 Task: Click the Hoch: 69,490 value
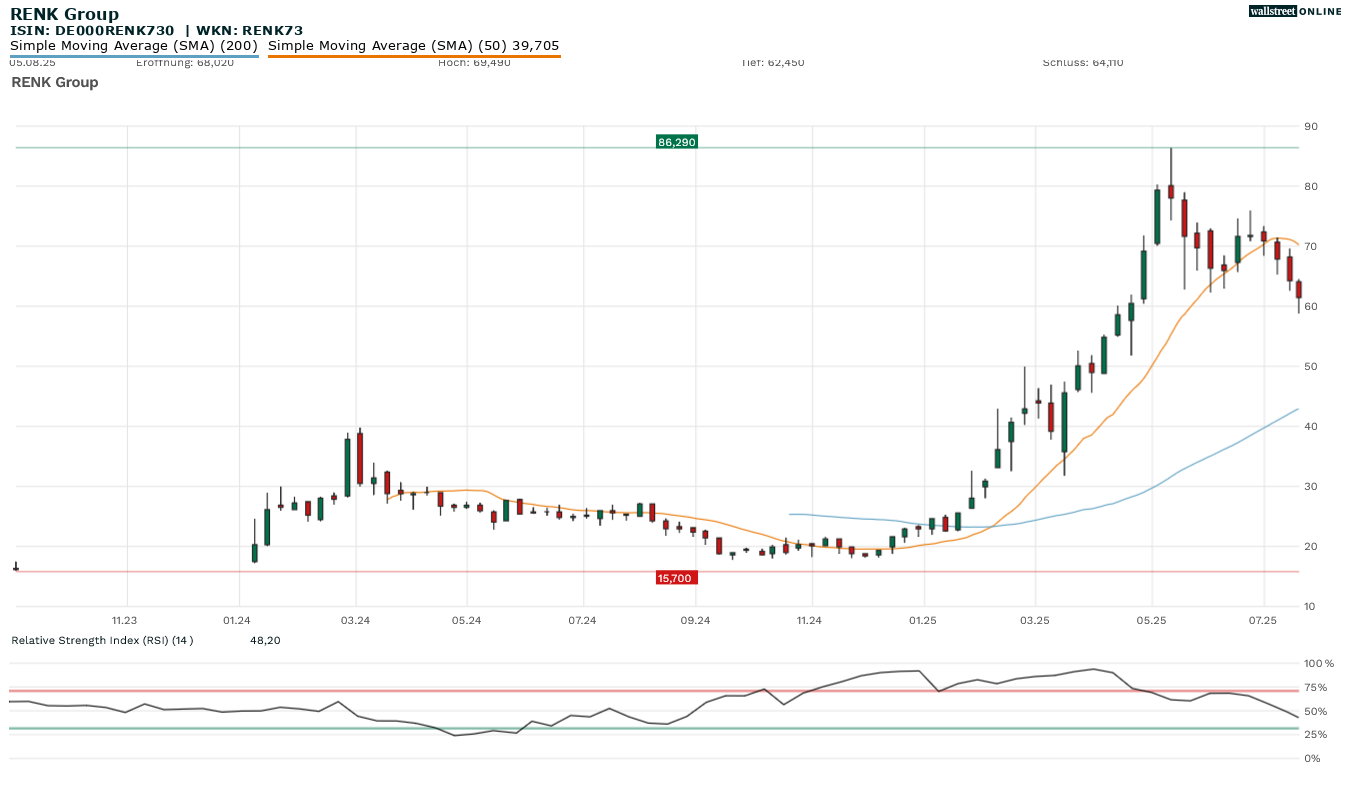click(474, 62)
